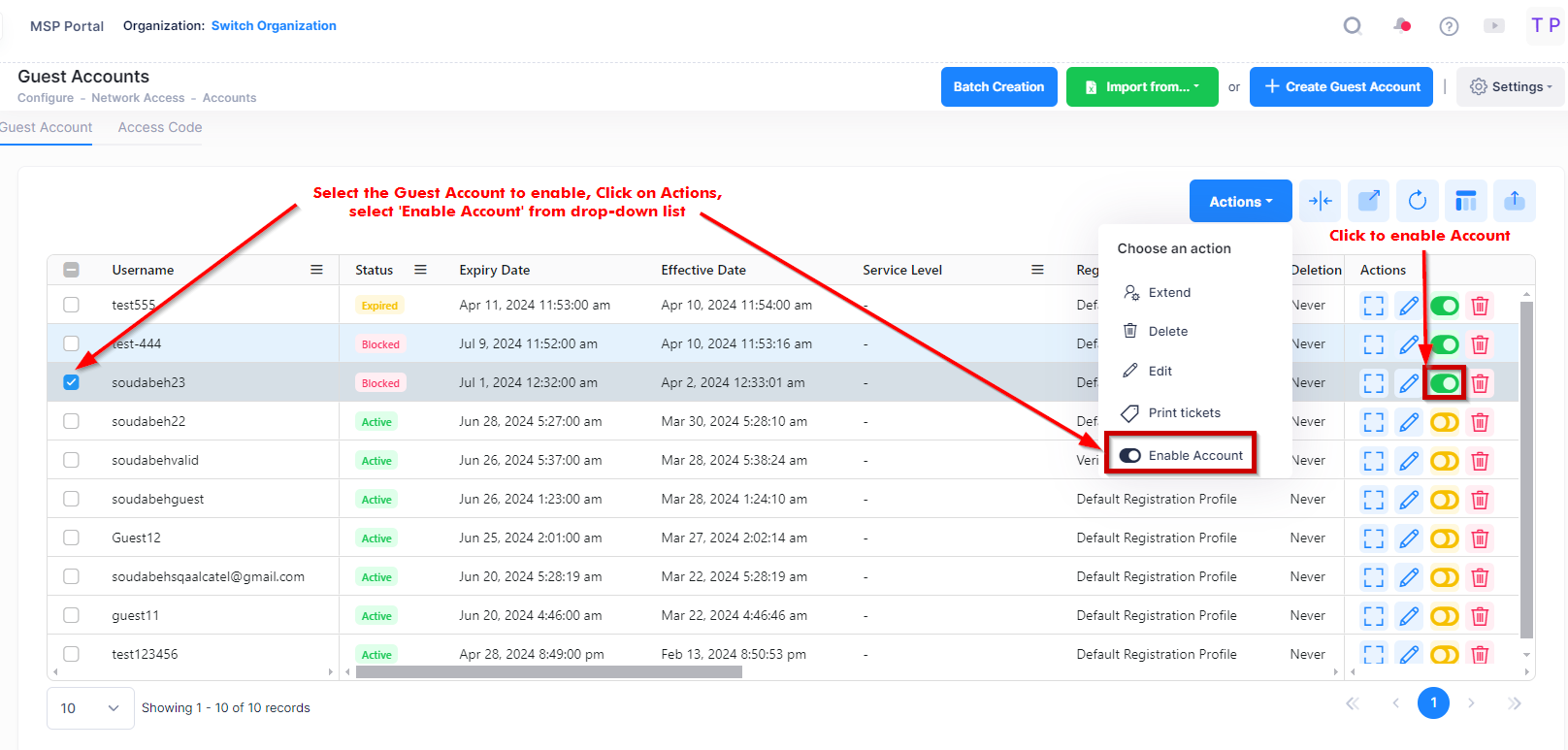Delete the test555 account via trash icon
This screenshot has height=750, width=1568.
[x=1480, y=306]
